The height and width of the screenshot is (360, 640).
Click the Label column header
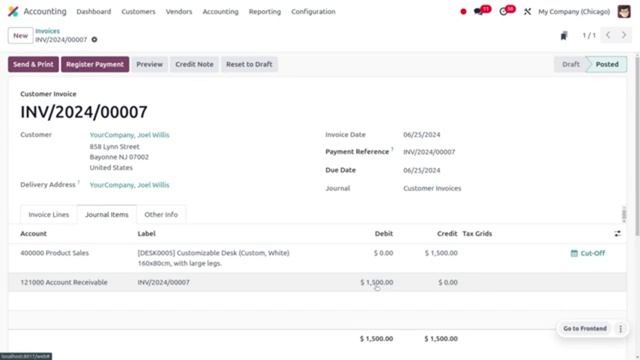click(147, 233)
